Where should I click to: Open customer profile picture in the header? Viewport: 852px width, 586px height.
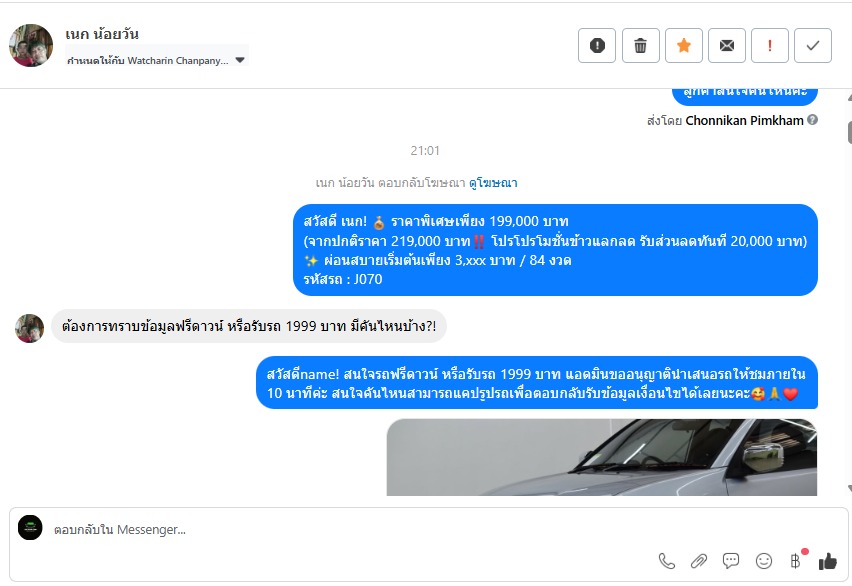[x=31, y=46]
